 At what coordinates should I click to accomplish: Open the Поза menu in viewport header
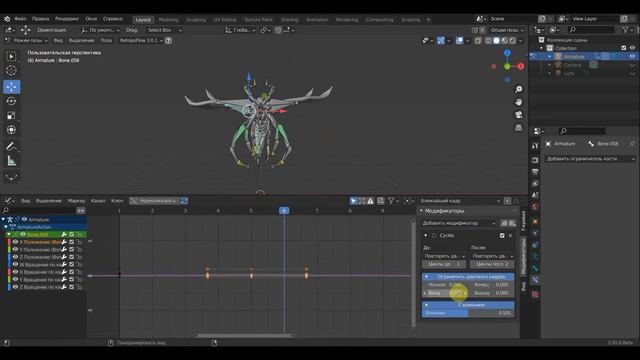[x=106, y=40]
